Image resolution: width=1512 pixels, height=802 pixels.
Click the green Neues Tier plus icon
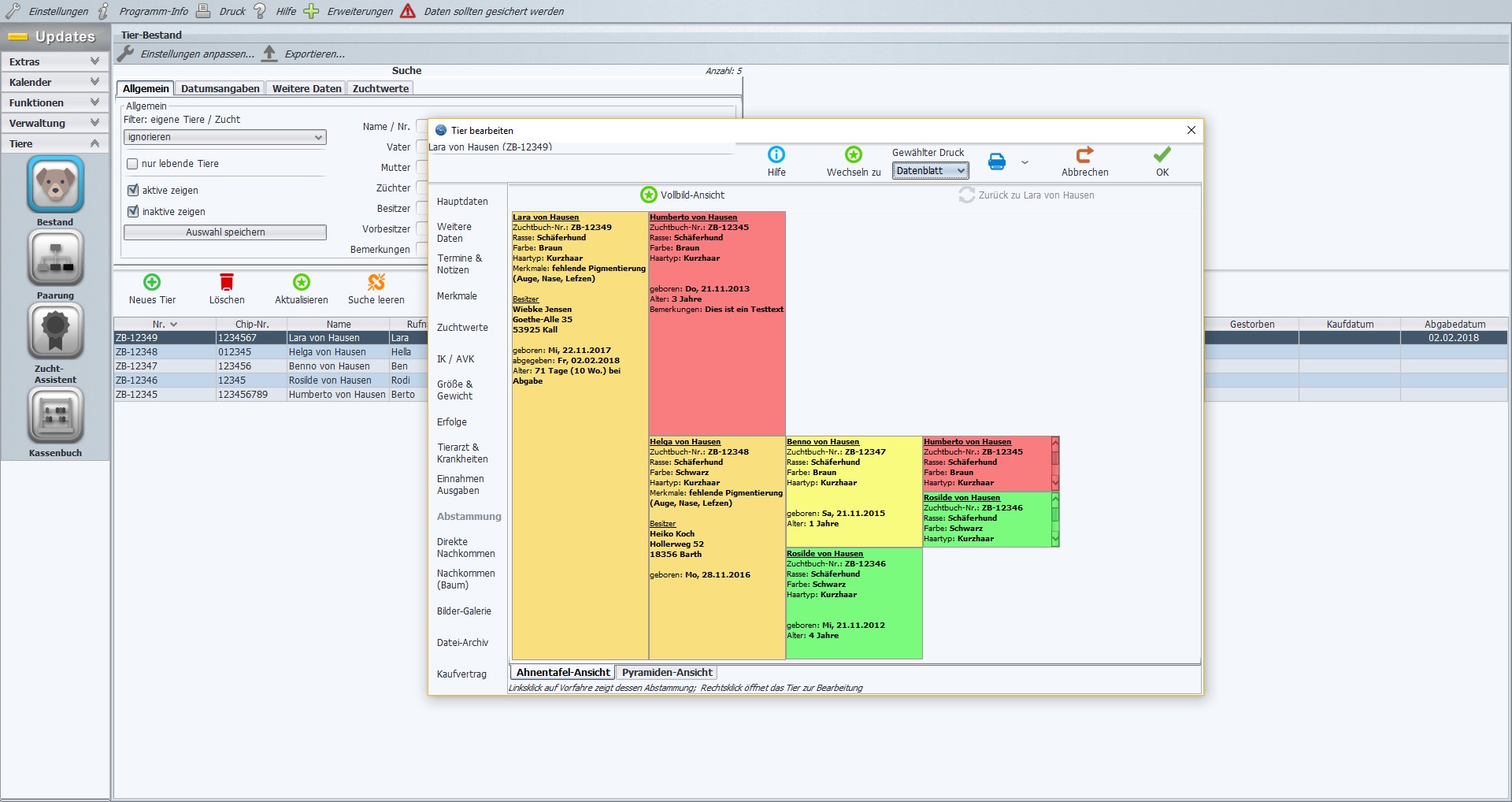coord(152,282)
